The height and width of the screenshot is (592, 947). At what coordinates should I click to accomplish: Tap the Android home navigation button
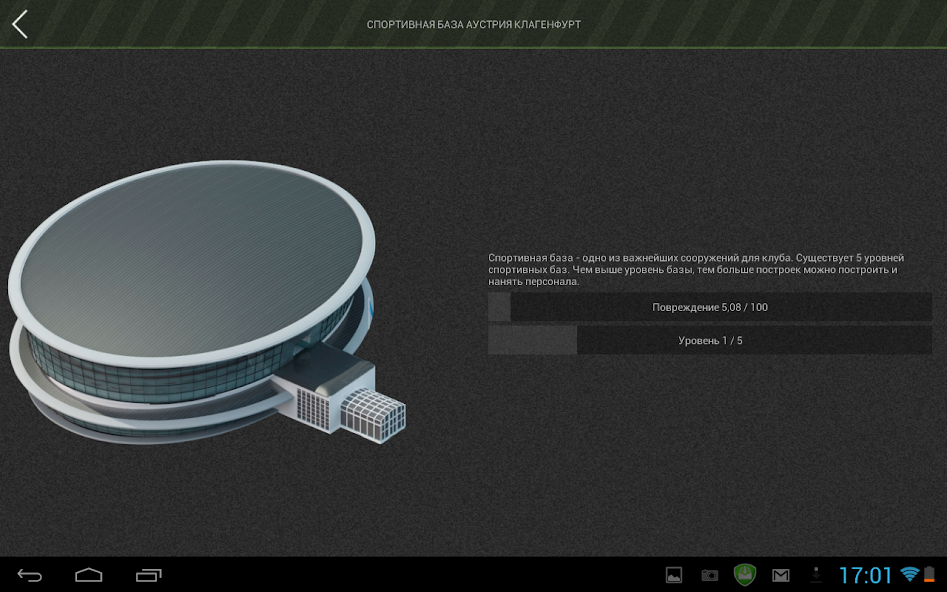click(x=89, y=575)
